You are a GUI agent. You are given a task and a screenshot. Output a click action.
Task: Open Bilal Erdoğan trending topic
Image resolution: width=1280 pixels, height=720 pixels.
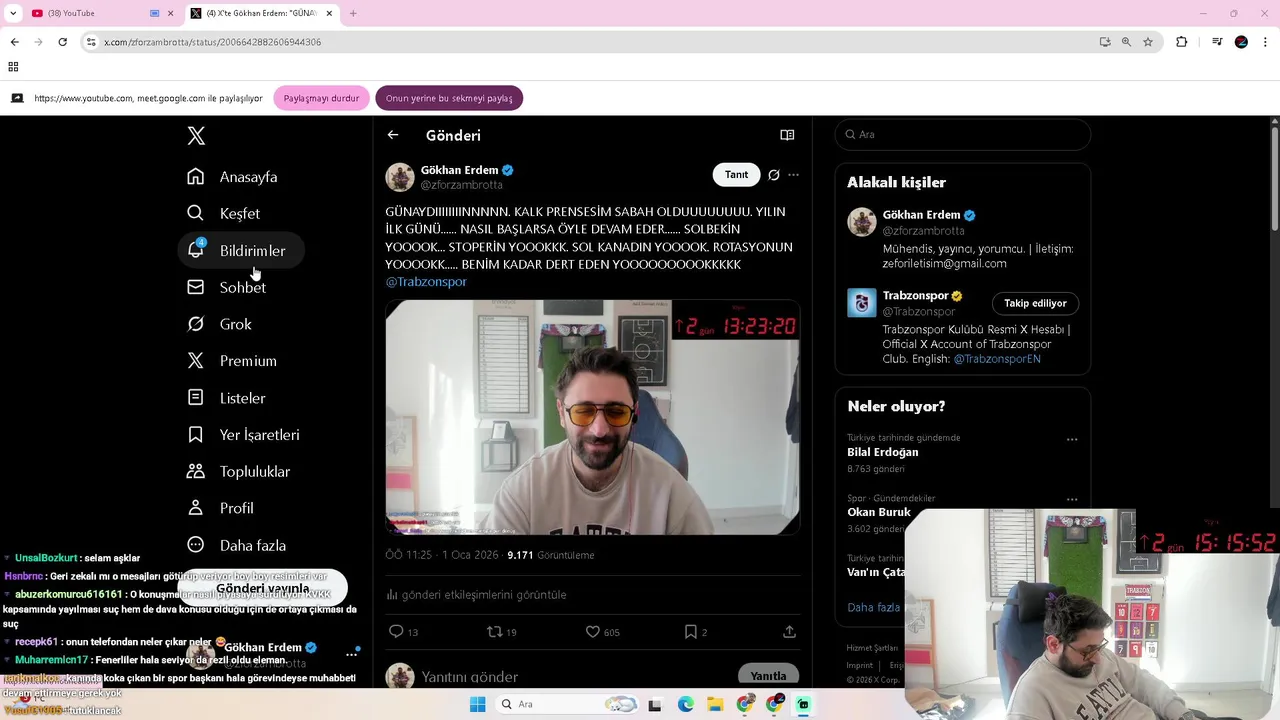point(883,452)
